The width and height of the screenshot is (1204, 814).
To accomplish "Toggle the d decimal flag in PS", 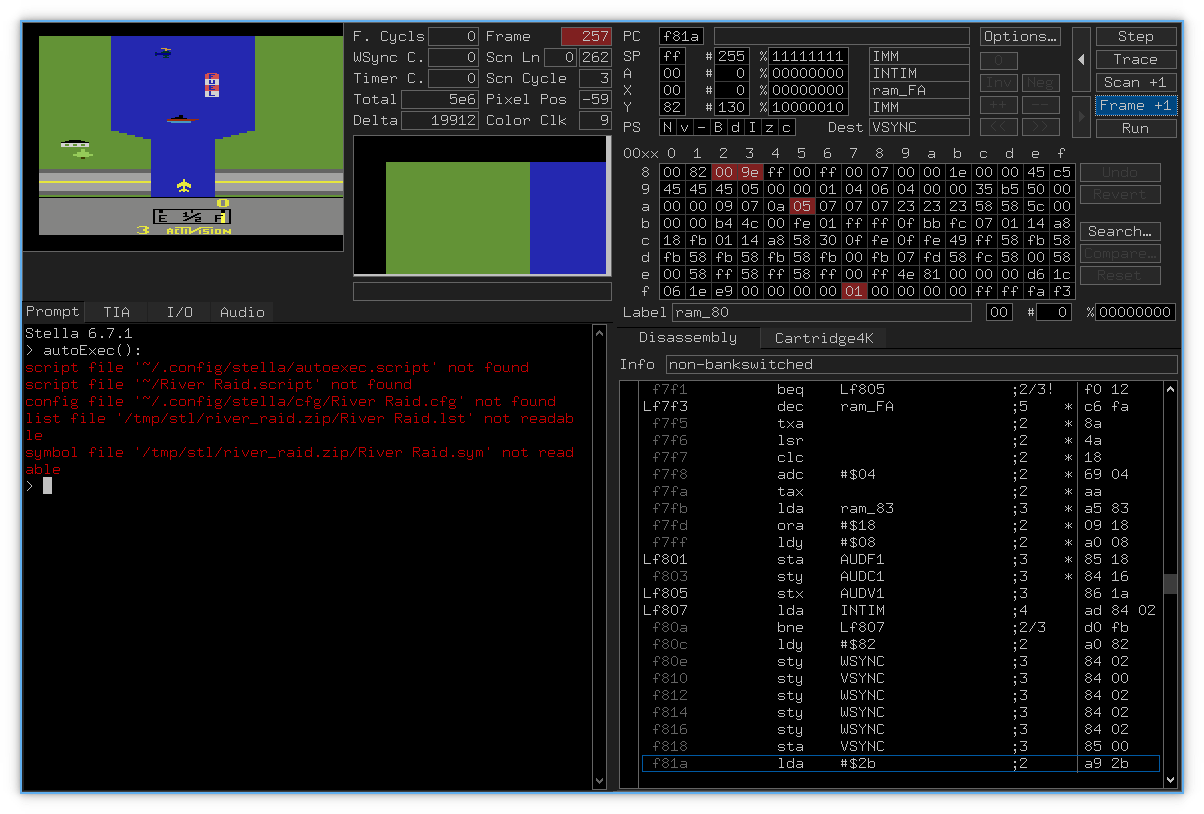I will [735, 127].
